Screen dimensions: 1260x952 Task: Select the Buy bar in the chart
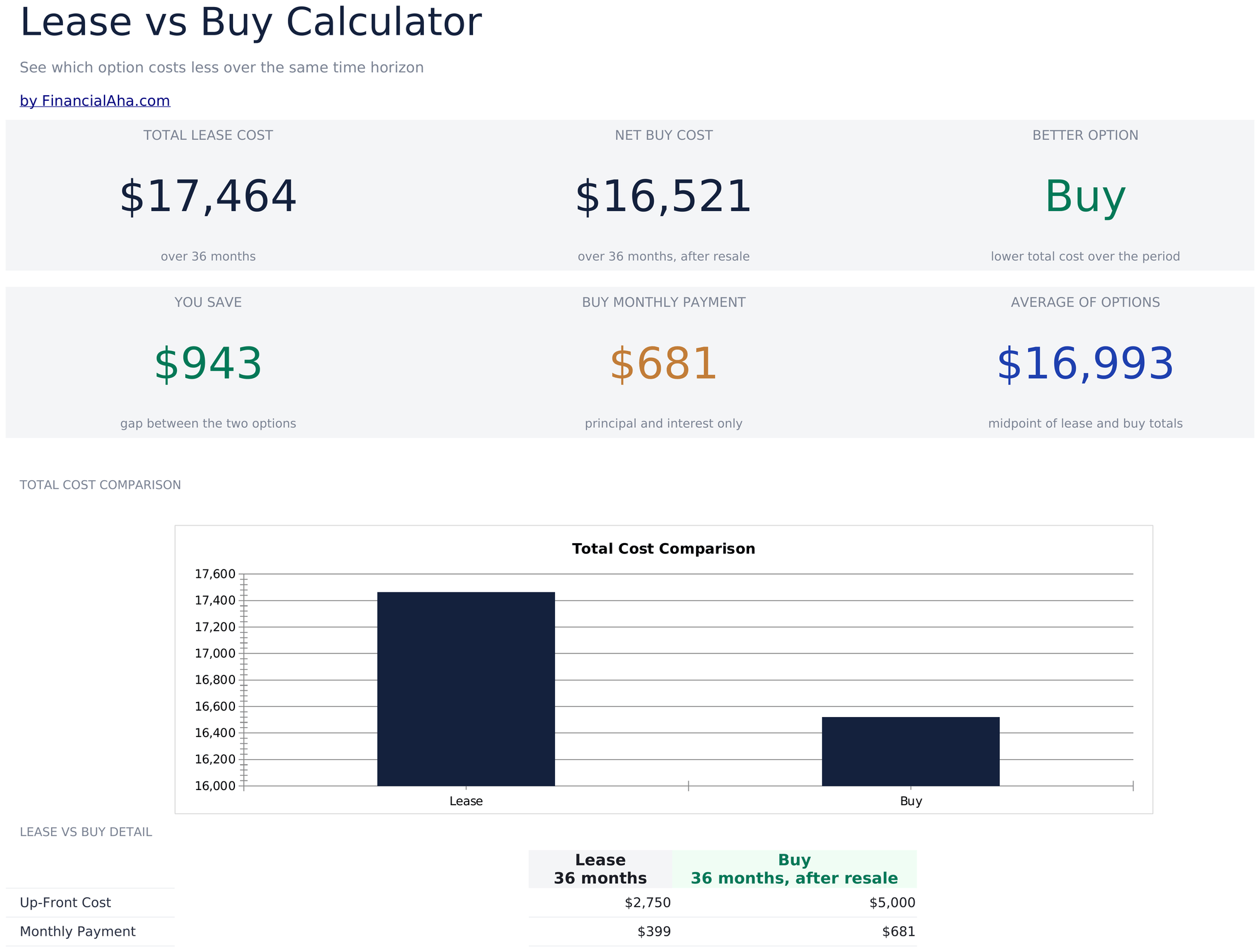[x=910, y=751]
